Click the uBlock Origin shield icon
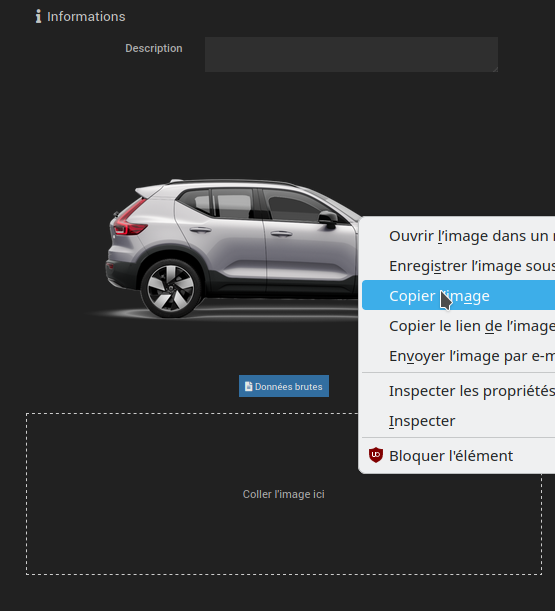The image size is (555, 611). (x=376, y=455)
